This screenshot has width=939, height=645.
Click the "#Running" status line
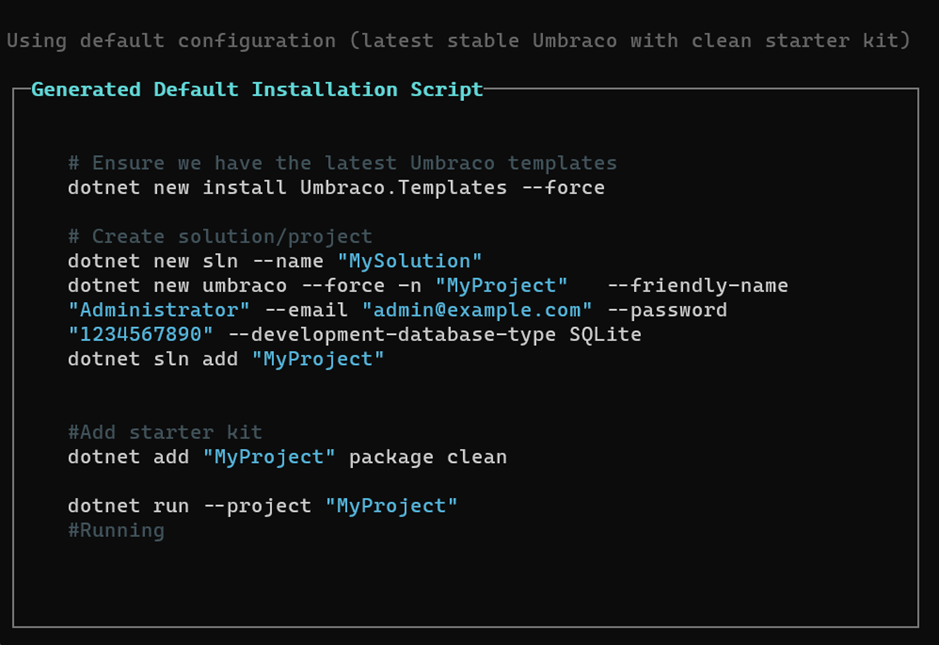[116, 530]
